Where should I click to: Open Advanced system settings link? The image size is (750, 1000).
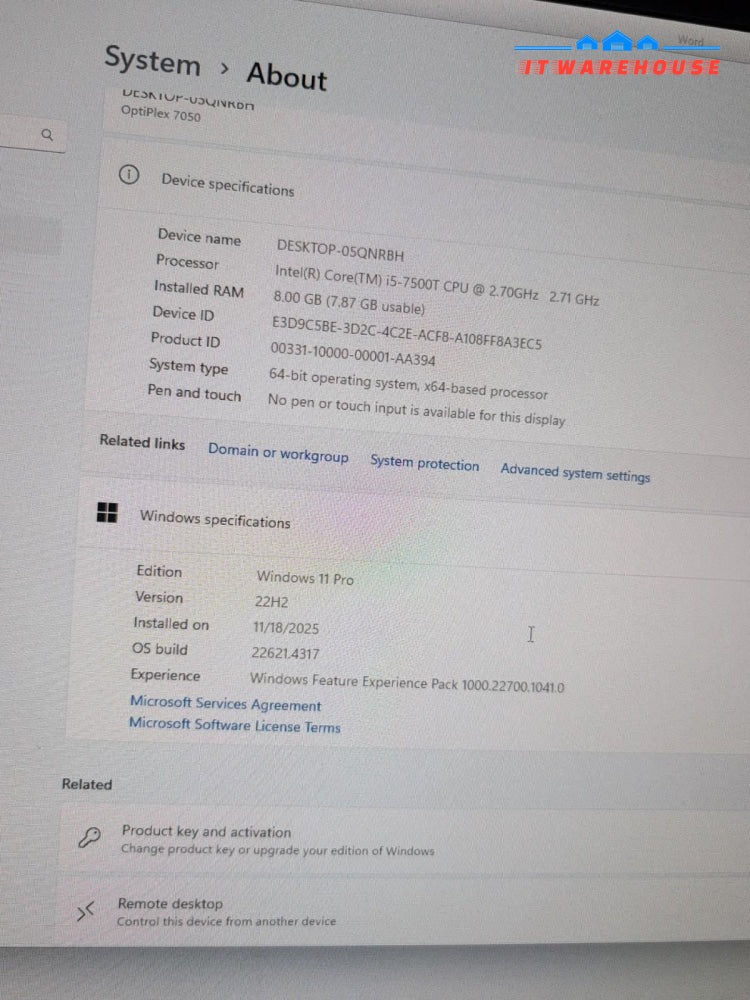575,473
